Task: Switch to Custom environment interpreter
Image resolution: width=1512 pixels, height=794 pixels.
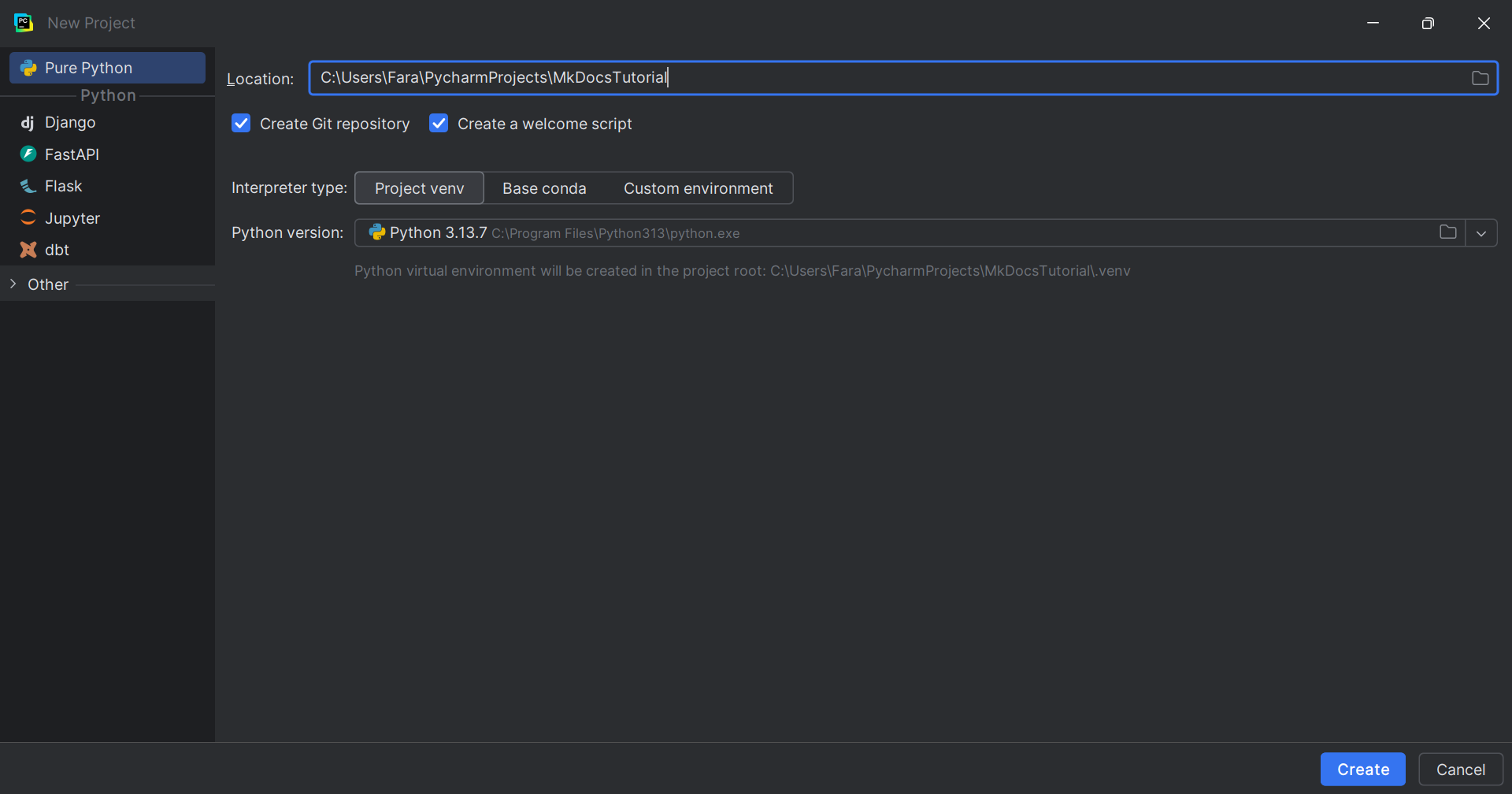Action: pyautogui.click(x=698, y=188)
